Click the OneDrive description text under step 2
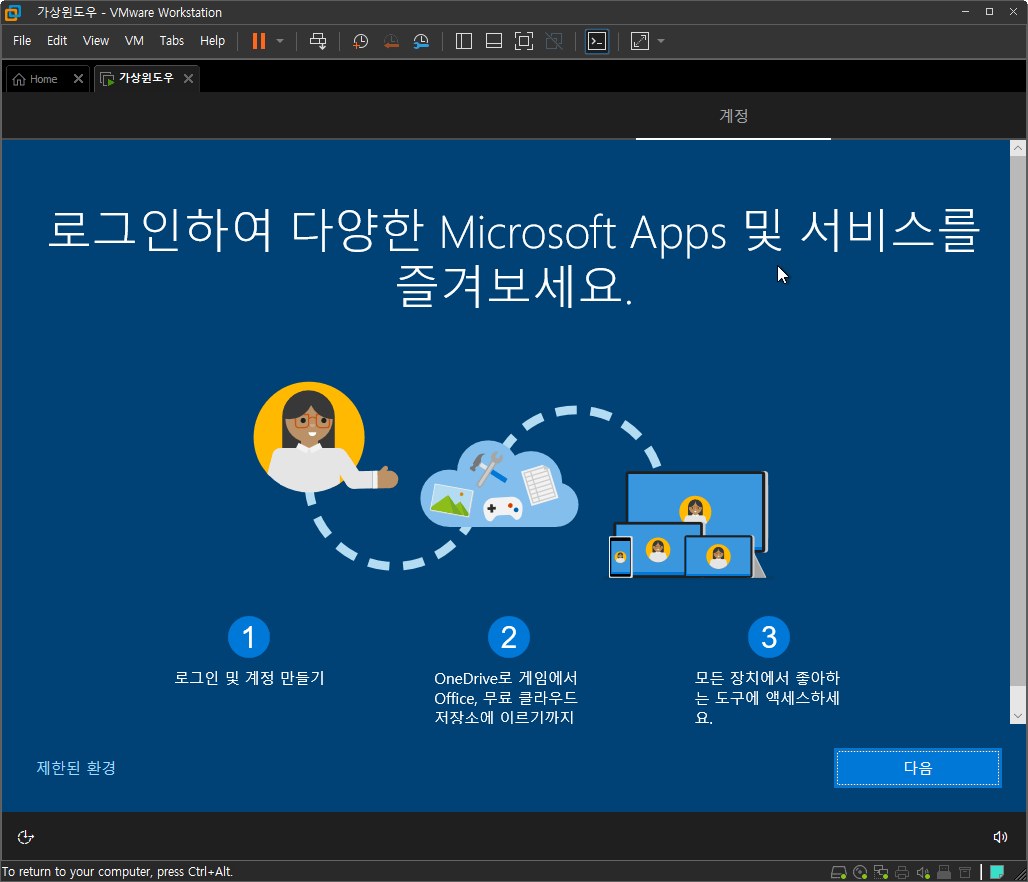The width and height of the screenshot is (1028, 882). (505, 698)
